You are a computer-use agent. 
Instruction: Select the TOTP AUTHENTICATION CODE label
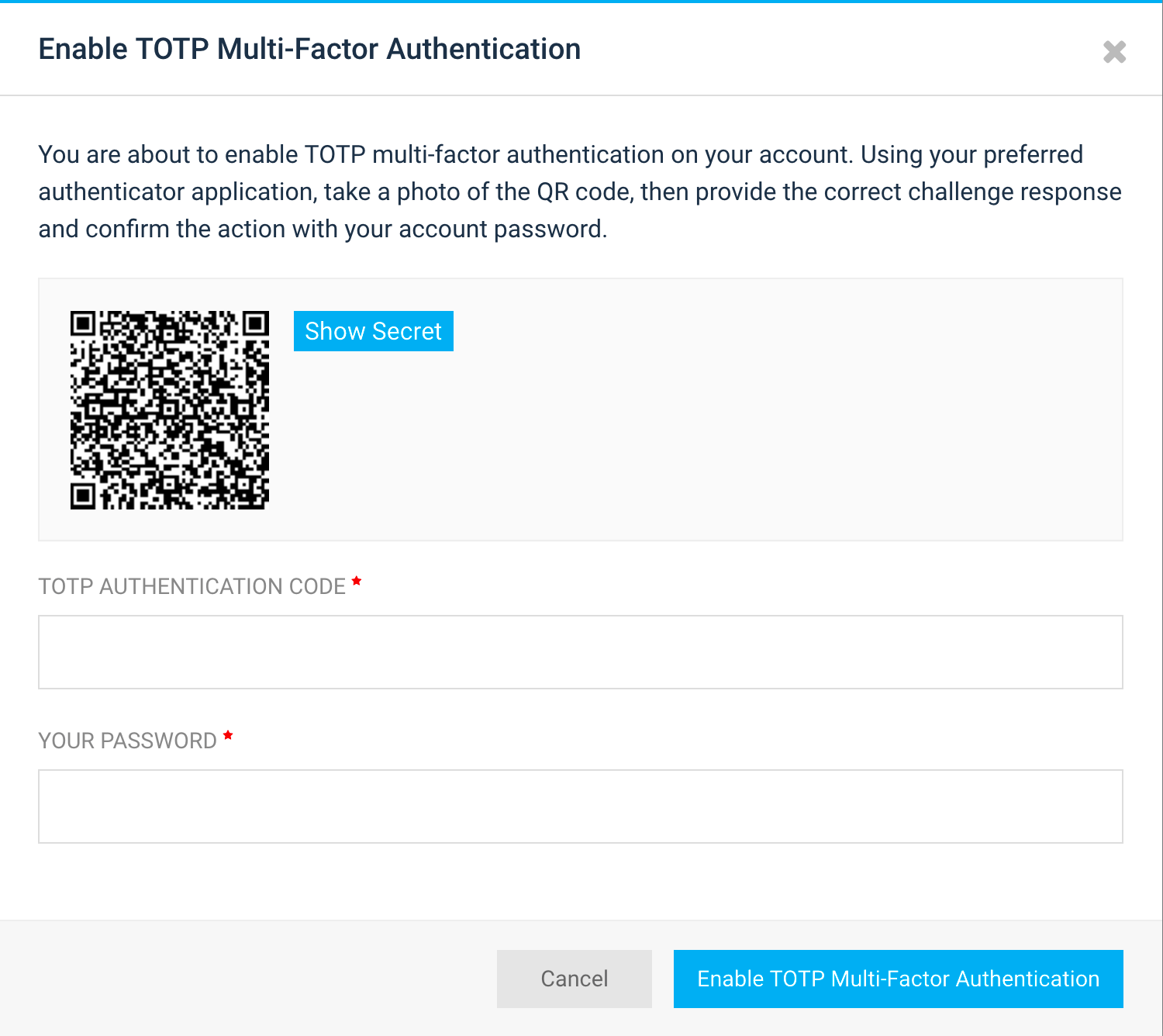(x=192, y=586)
